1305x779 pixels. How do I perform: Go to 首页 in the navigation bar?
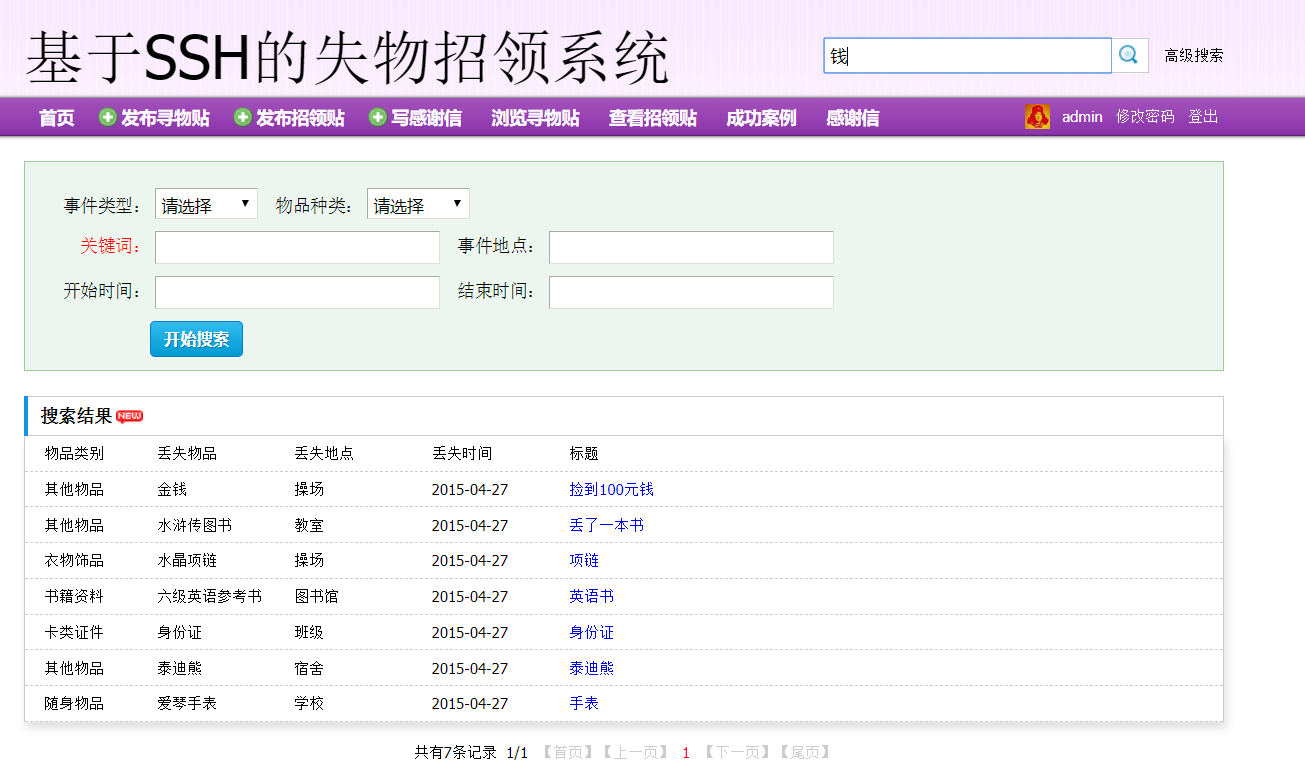tap(56, 117)
